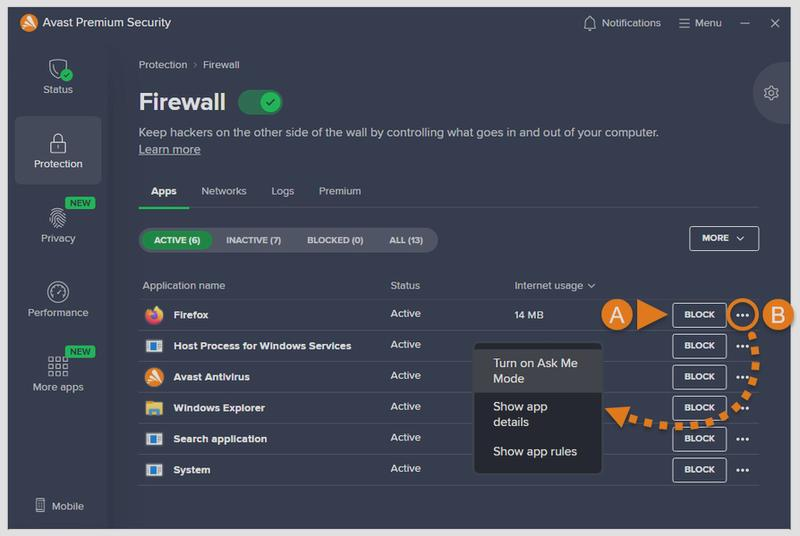Close the Avast window
Image resolution: width=800 pixels, height=536 pixels.
pyautogui.click(x=774, y=23)
